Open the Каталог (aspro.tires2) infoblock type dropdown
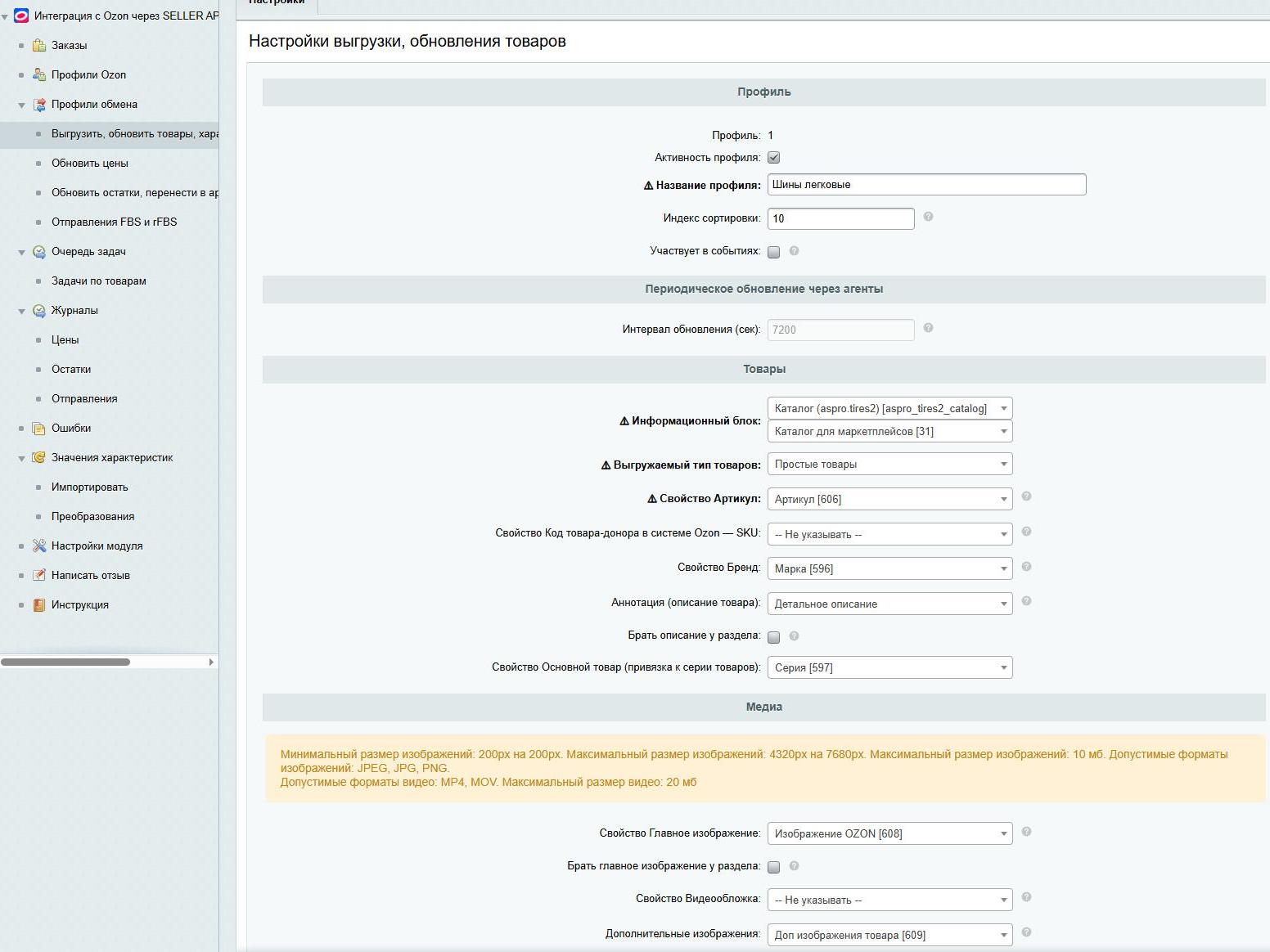 889,408
